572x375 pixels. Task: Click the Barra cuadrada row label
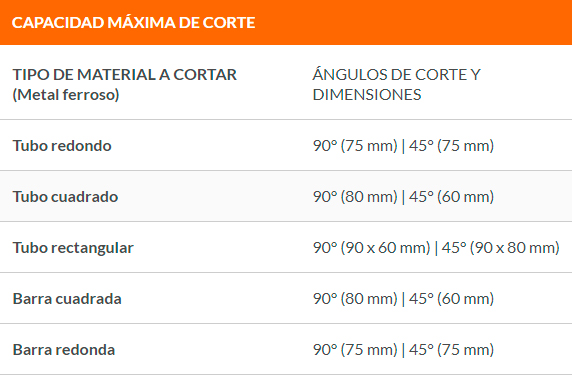67,299
